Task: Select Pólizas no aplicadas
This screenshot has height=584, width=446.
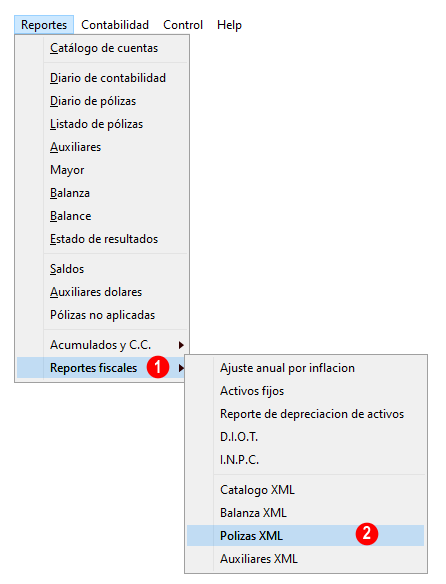Action: click(x=102, y=315)
